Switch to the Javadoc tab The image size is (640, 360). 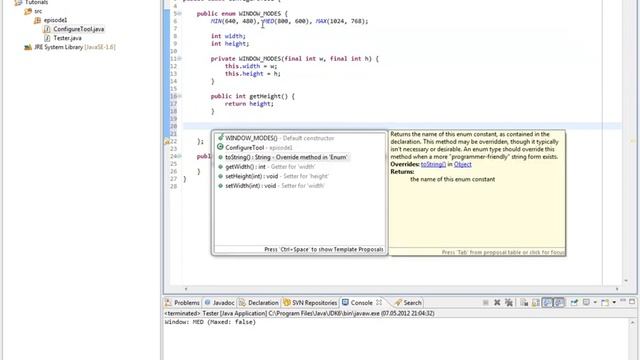[220, 303]
